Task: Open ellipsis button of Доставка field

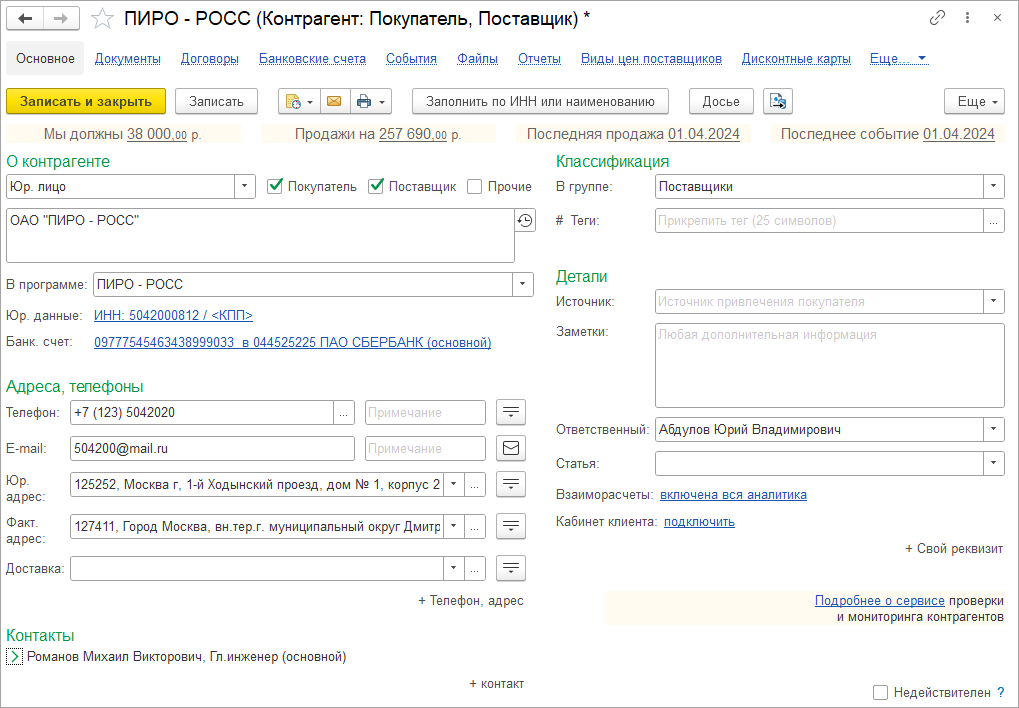Action: tap(475, 569)
